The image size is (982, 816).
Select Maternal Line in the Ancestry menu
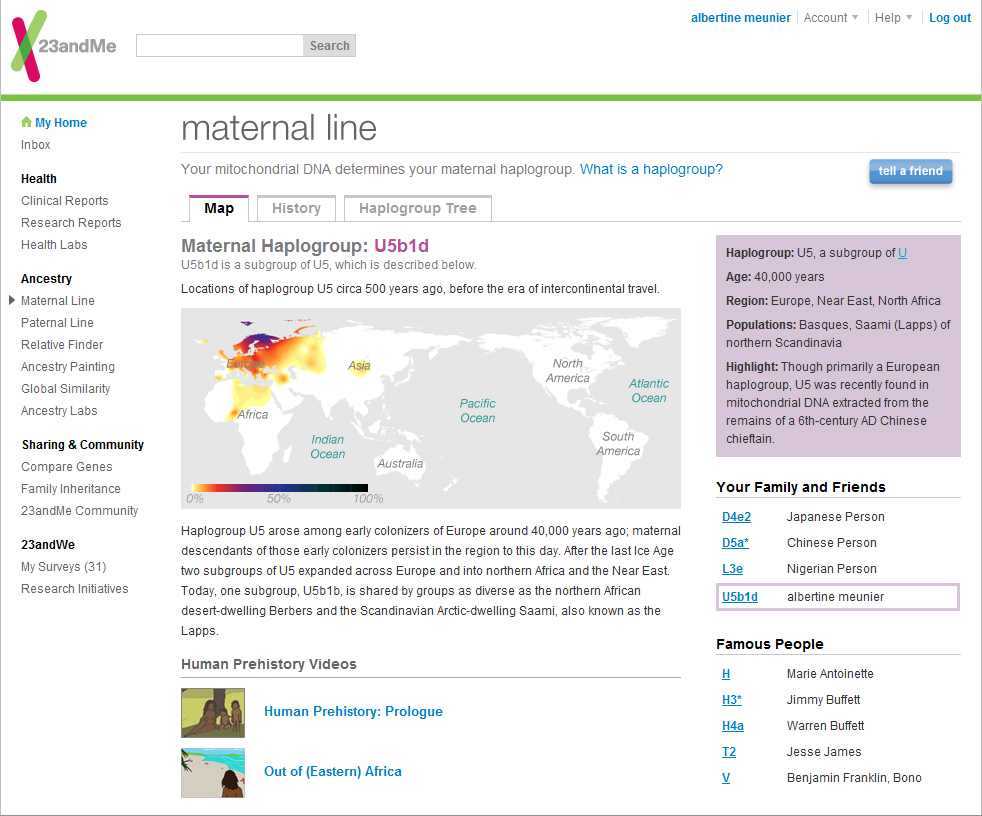click(58, 301)
